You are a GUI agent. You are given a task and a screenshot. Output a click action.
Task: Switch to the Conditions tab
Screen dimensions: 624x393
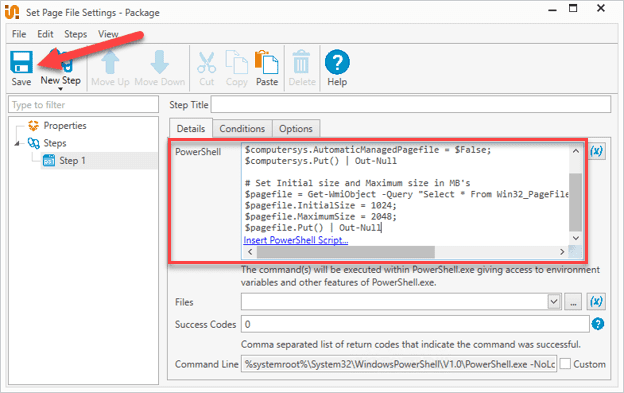tap(242, 128)
